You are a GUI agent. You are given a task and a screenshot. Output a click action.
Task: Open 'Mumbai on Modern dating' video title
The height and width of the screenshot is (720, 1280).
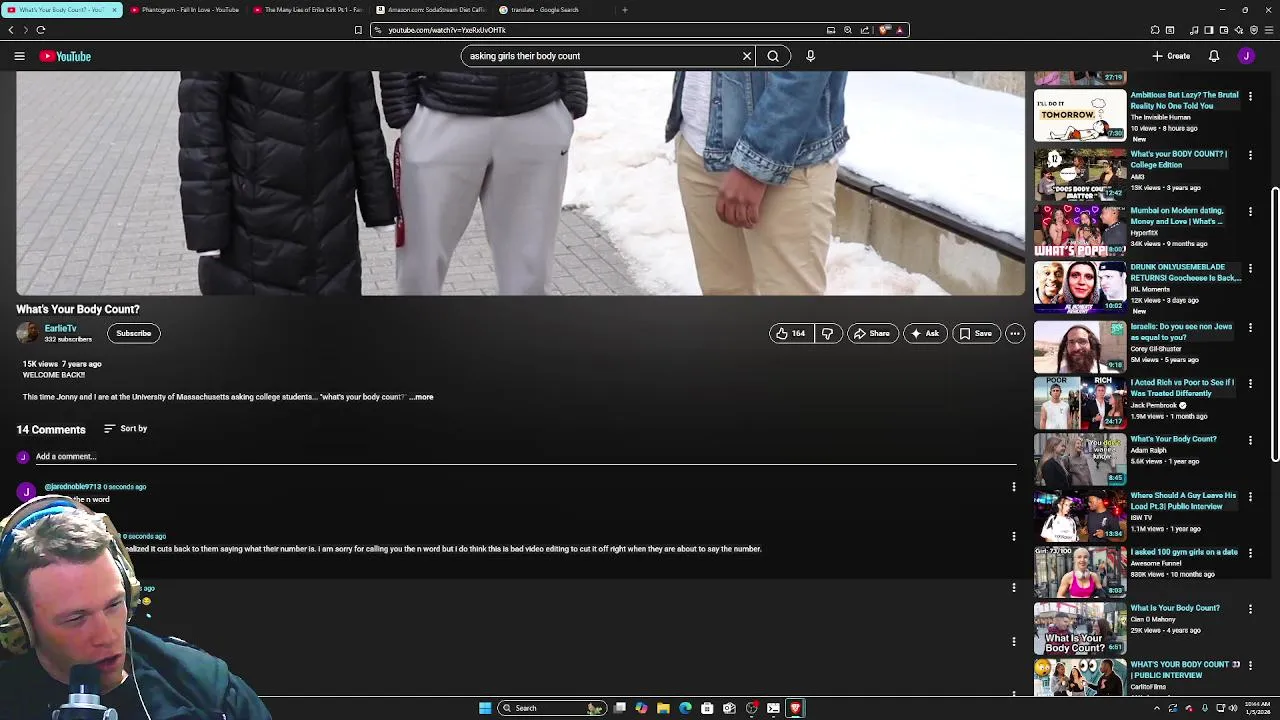pos(1177,216)
